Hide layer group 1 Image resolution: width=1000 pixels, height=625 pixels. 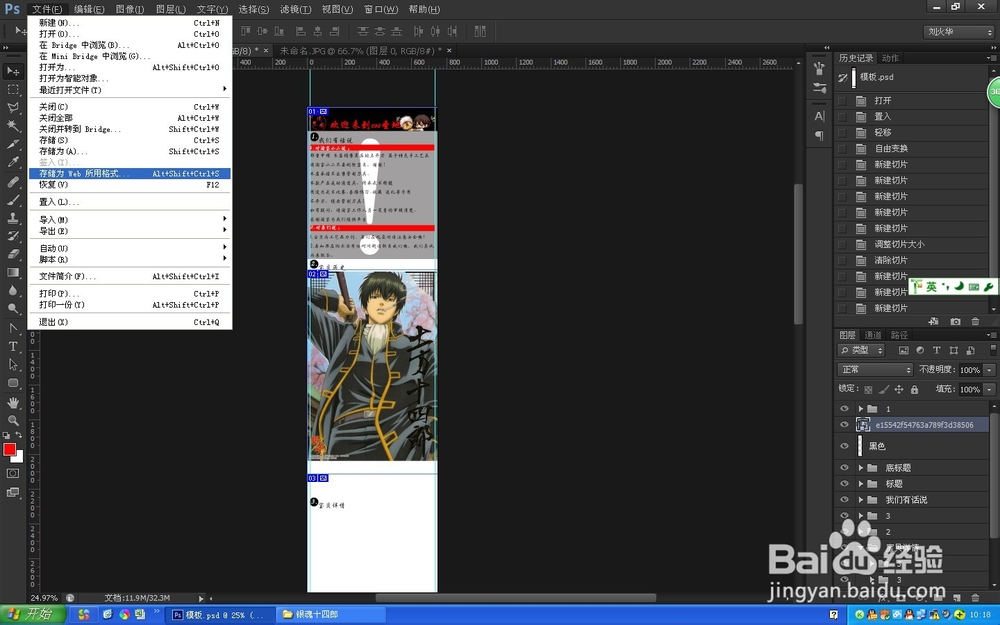(844, 408)
